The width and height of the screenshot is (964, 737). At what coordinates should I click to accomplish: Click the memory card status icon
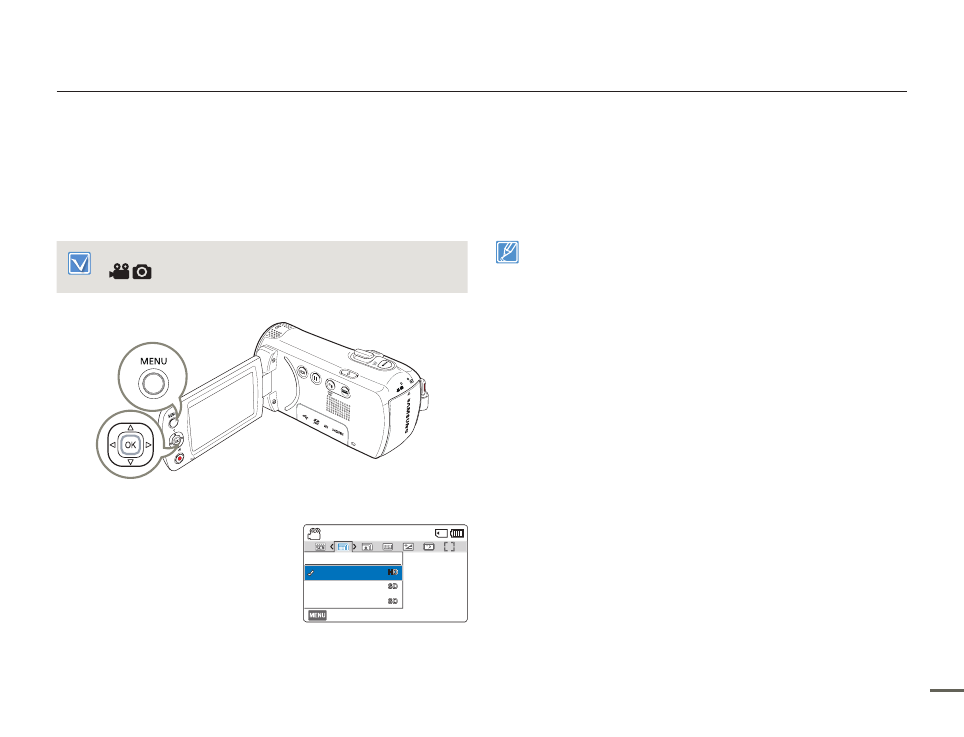click(x=441, y=534)
